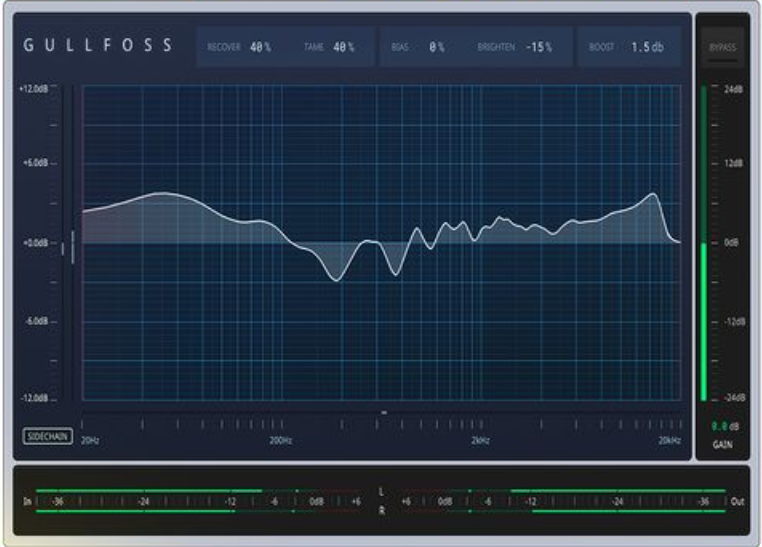Image resolution: width=762 pixels, height=547 pixels.
Task: Select the BRIGHTEN -15% value
Action: [x=515, y=47]
